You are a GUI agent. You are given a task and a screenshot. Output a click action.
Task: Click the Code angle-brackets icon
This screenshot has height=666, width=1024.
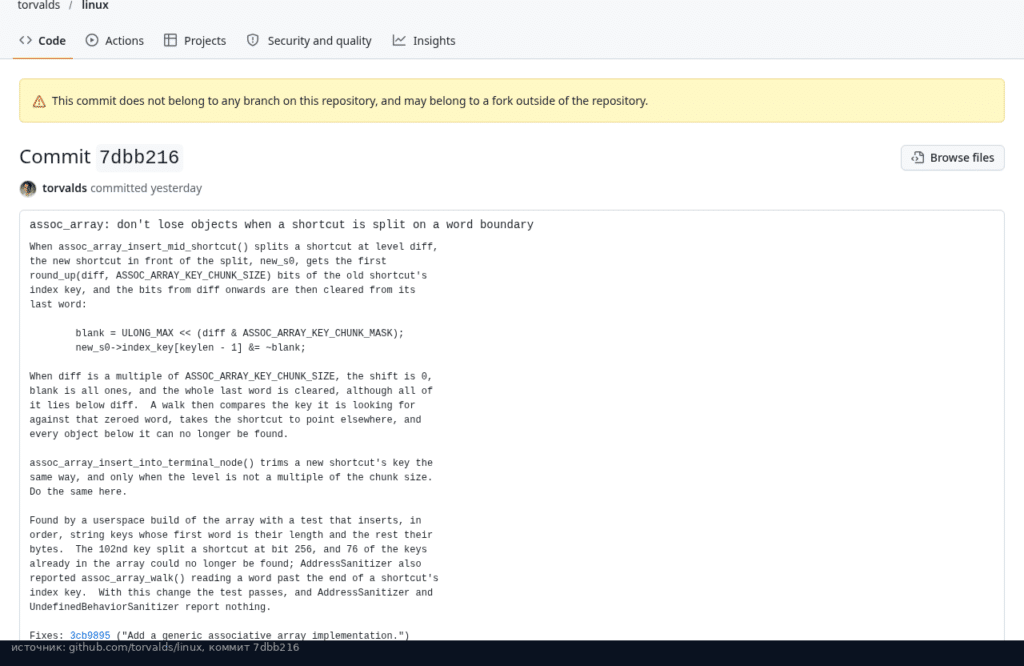click(25, 40)
